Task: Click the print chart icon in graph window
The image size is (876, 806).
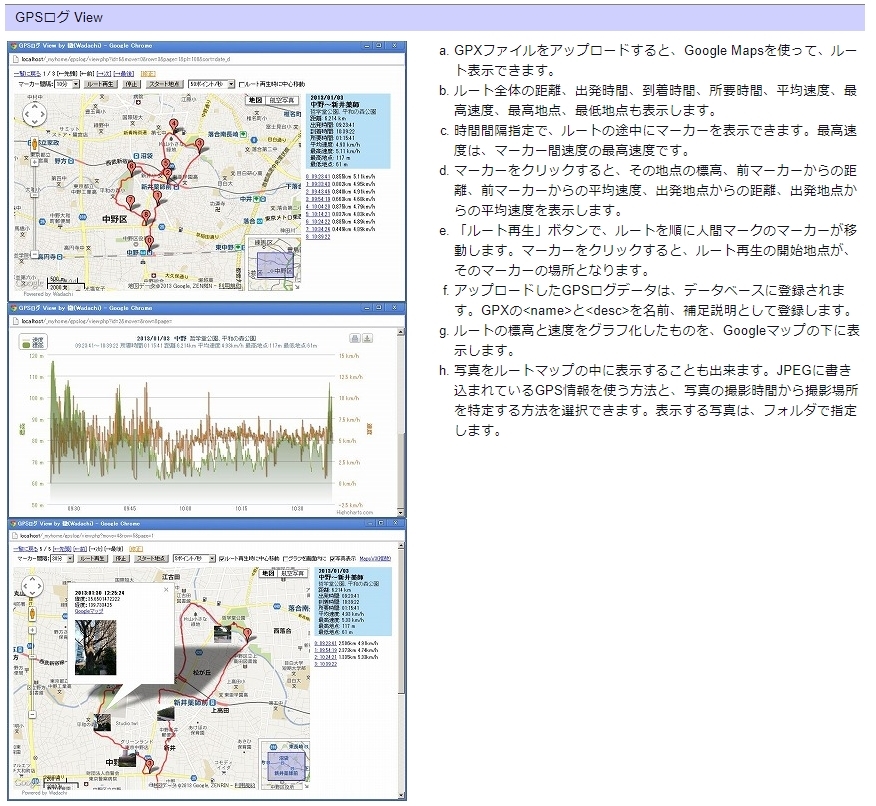Action: click(354, 338)
